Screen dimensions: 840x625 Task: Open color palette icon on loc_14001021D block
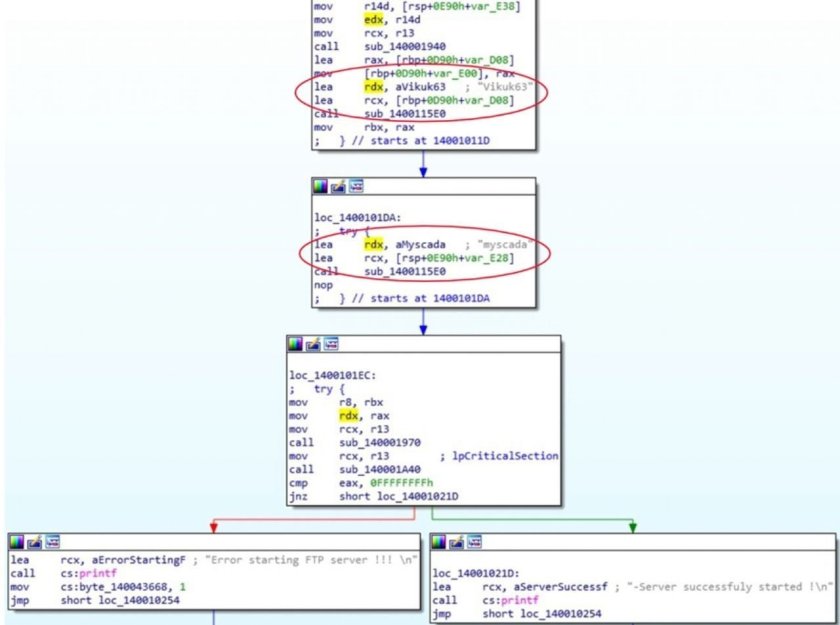(x=439, y=542)
